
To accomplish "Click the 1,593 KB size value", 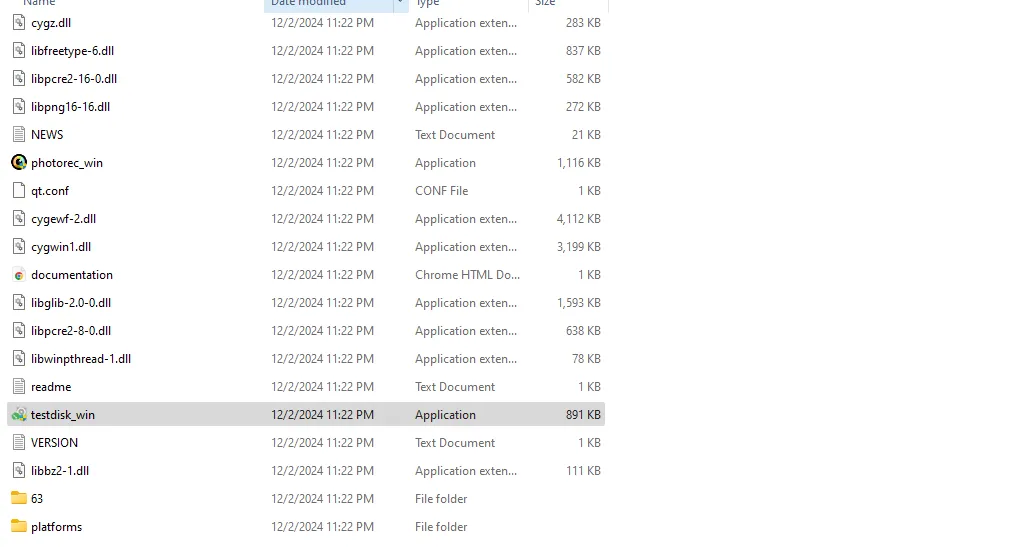I will (579, 303).
